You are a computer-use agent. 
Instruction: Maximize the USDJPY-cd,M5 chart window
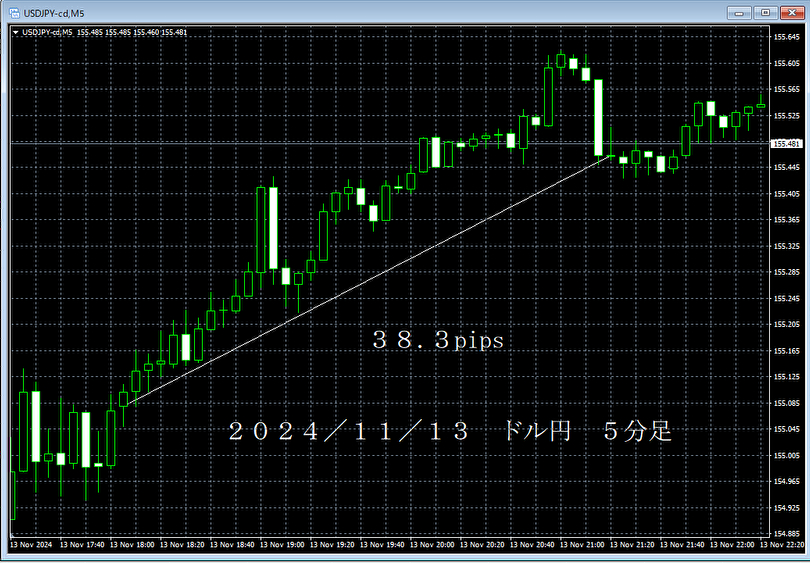click(766, 13)
